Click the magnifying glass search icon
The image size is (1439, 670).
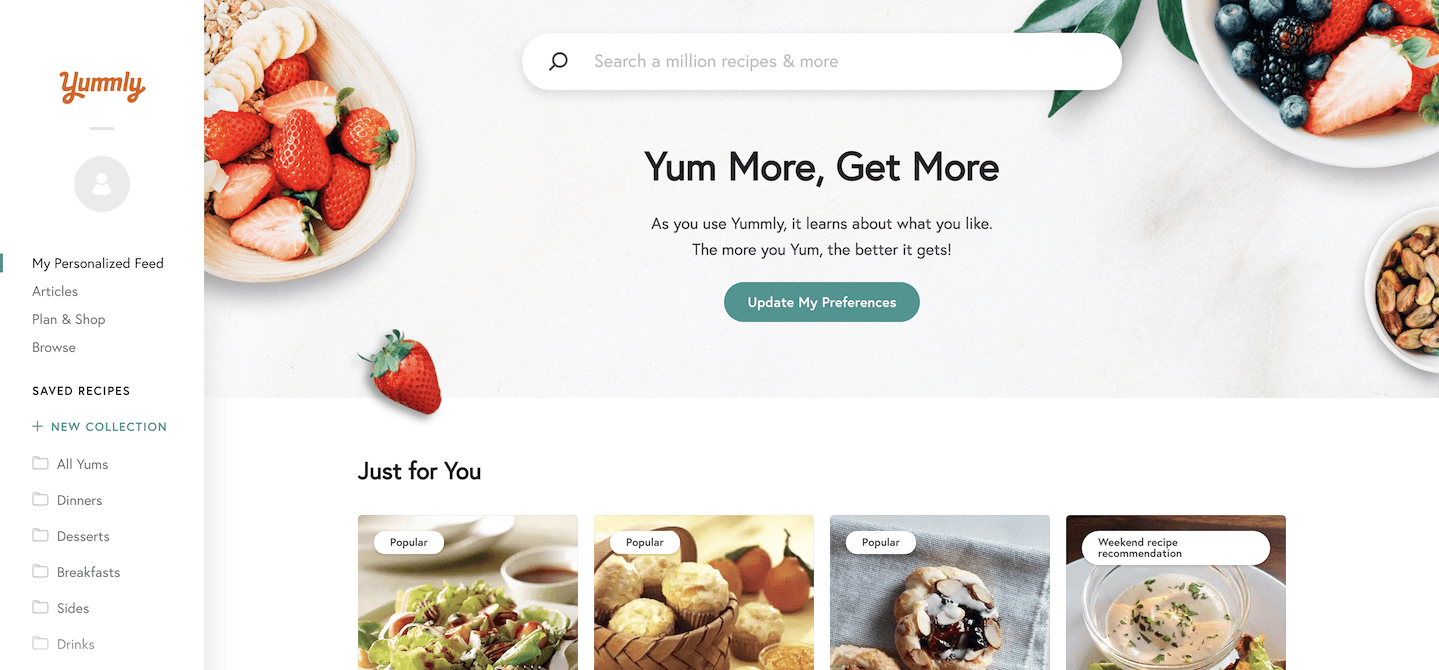(x=558, y=61)
